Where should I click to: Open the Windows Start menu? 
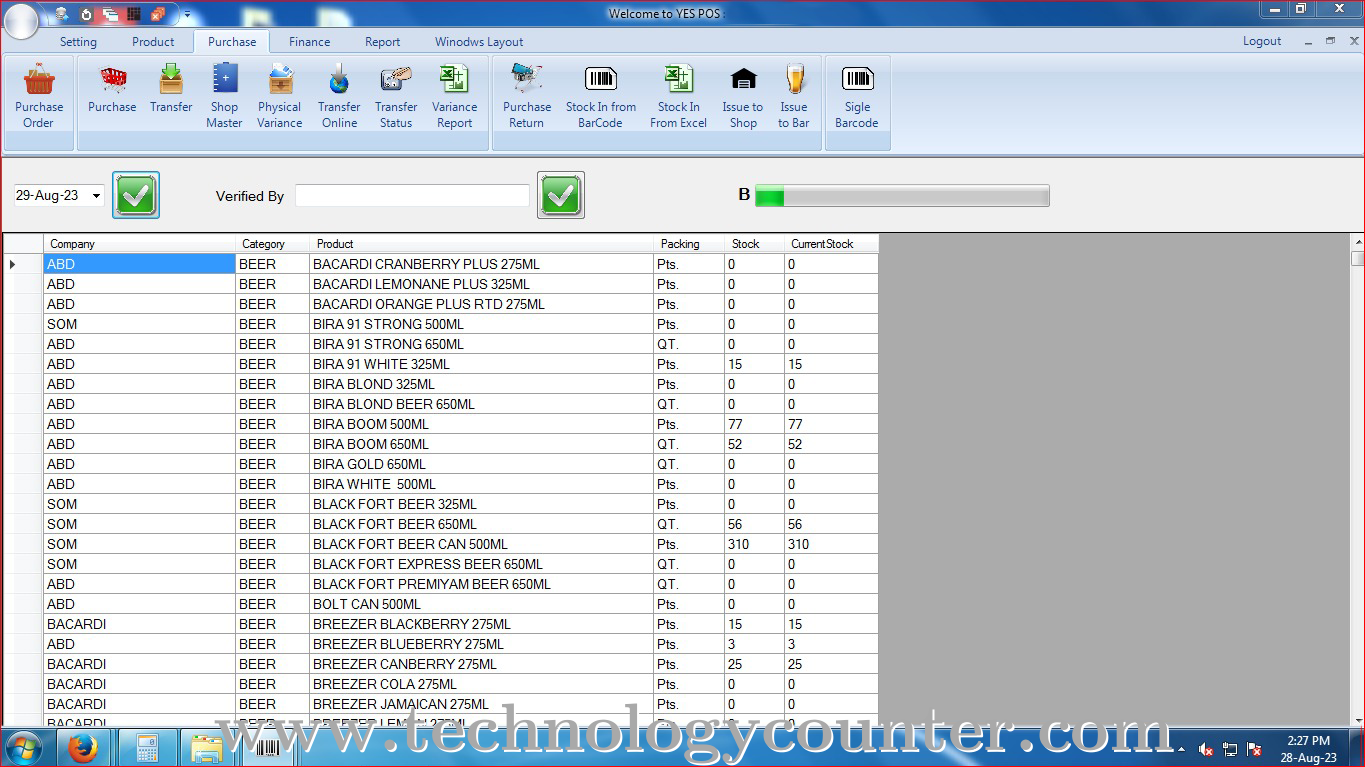coord(24,747)
